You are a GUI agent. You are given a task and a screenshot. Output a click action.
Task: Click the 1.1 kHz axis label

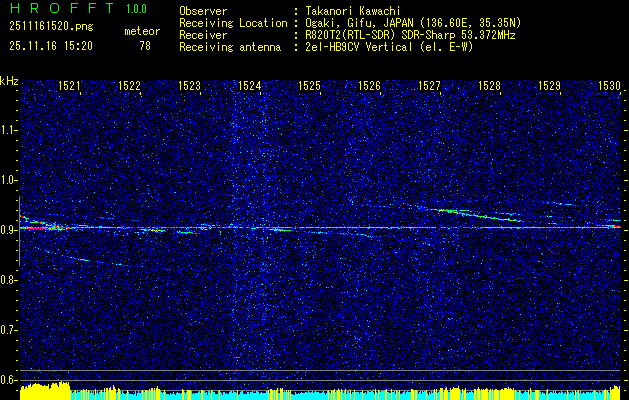8,130
